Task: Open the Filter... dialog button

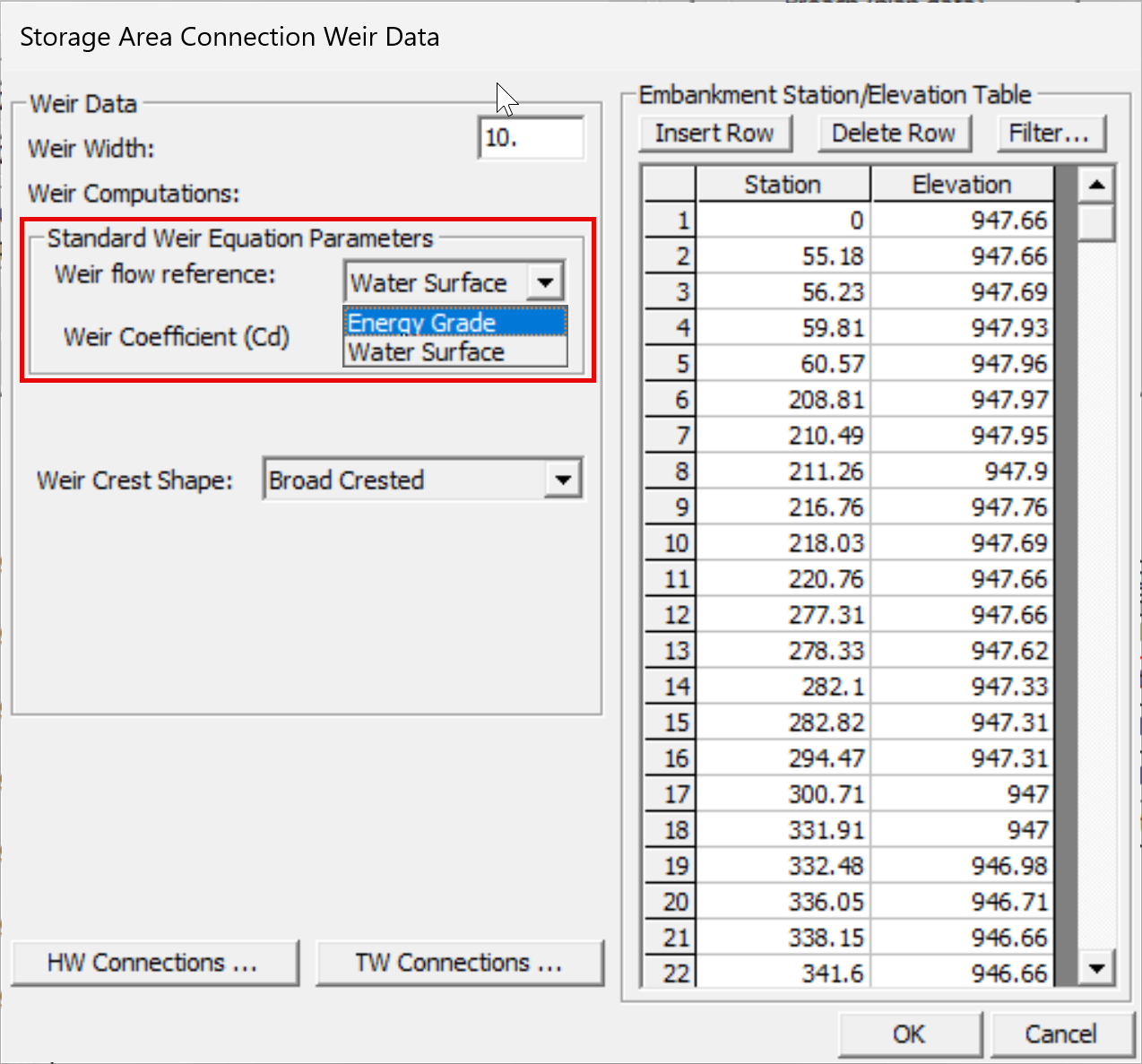Action: pyautogui.click(x=1051, y=134)
